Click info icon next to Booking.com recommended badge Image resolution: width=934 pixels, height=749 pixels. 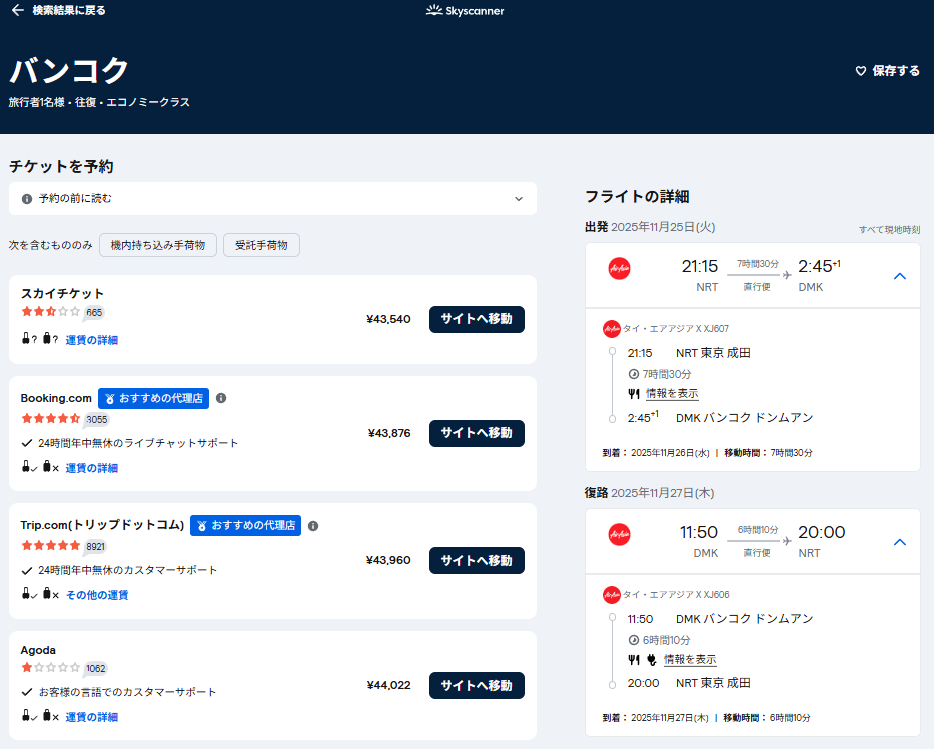221,398
